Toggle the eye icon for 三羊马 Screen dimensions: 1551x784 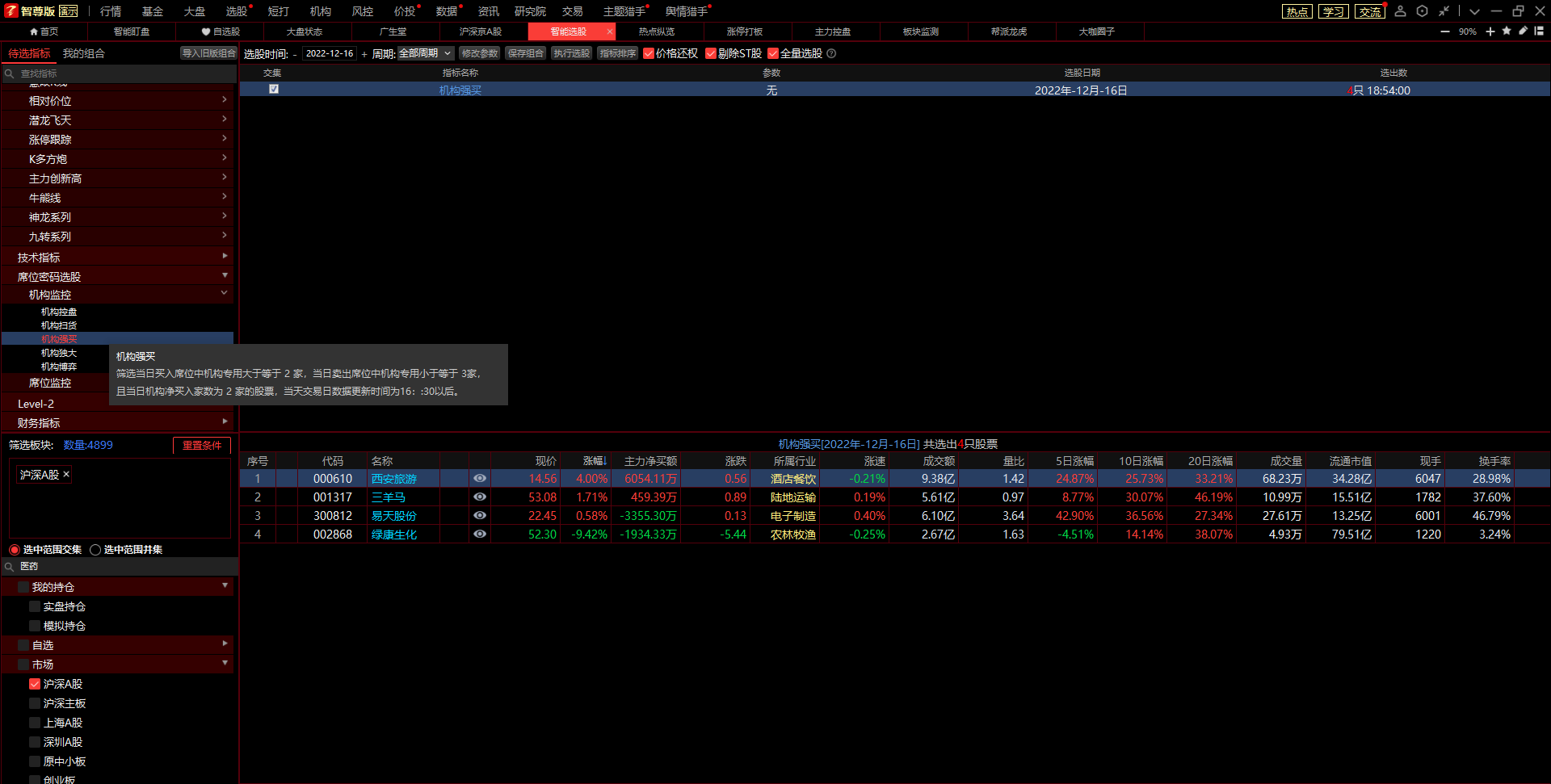tap(480, 497)
